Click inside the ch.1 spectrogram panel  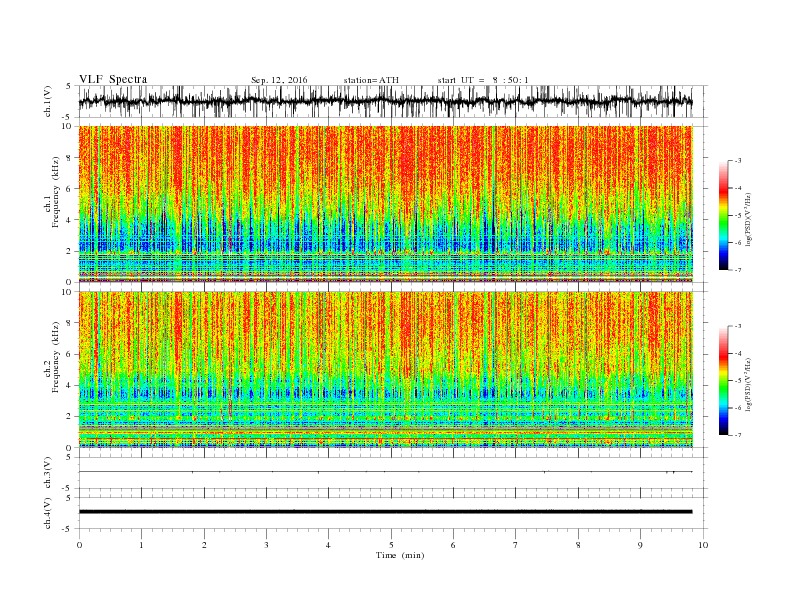click(x=386, y=204)
